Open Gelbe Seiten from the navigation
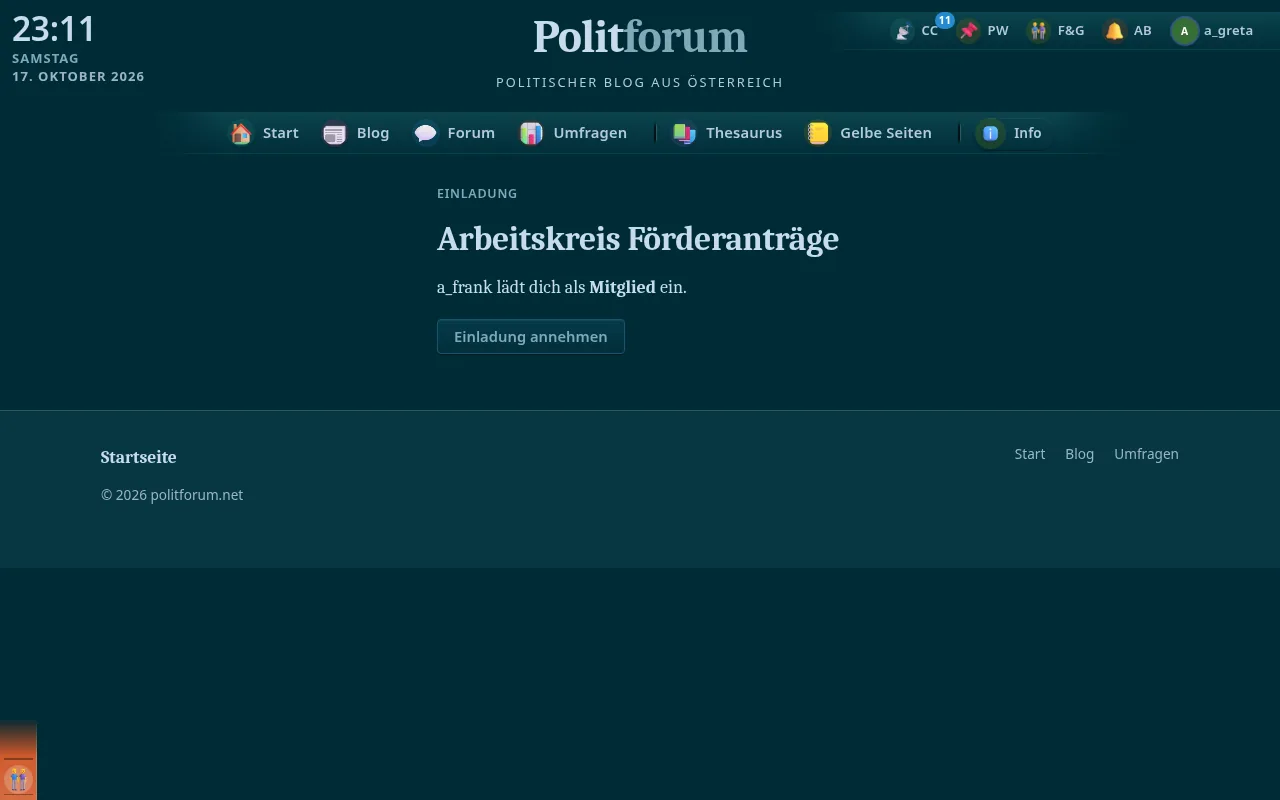 click(886, 133)
